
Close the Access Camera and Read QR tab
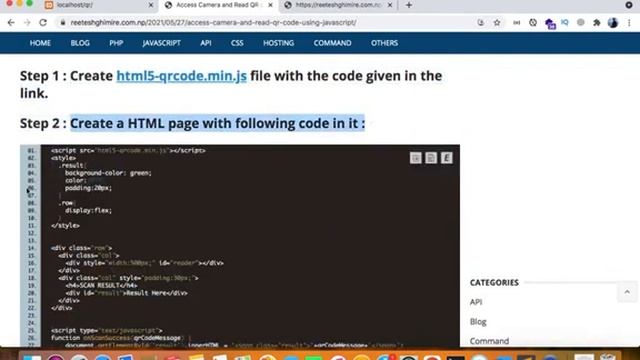pos(270,5)
